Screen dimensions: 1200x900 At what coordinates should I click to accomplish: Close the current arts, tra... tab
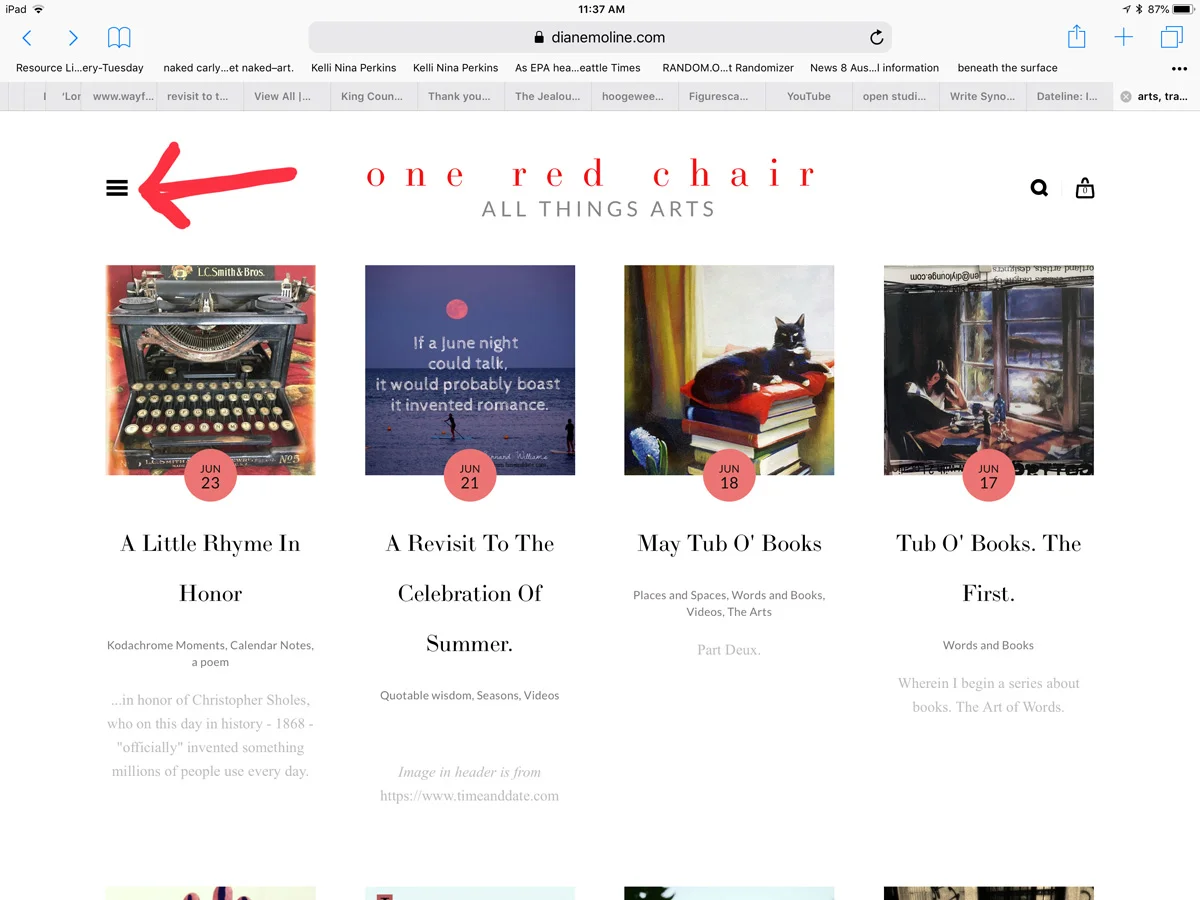1126,97
